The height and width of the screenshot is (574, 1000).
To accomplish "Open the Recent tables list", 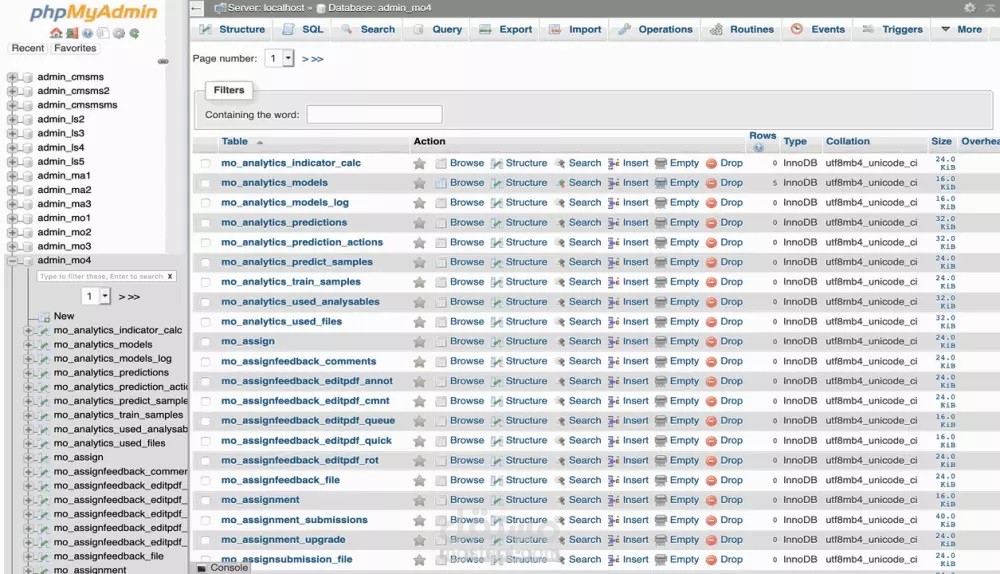I will [27, 48].
